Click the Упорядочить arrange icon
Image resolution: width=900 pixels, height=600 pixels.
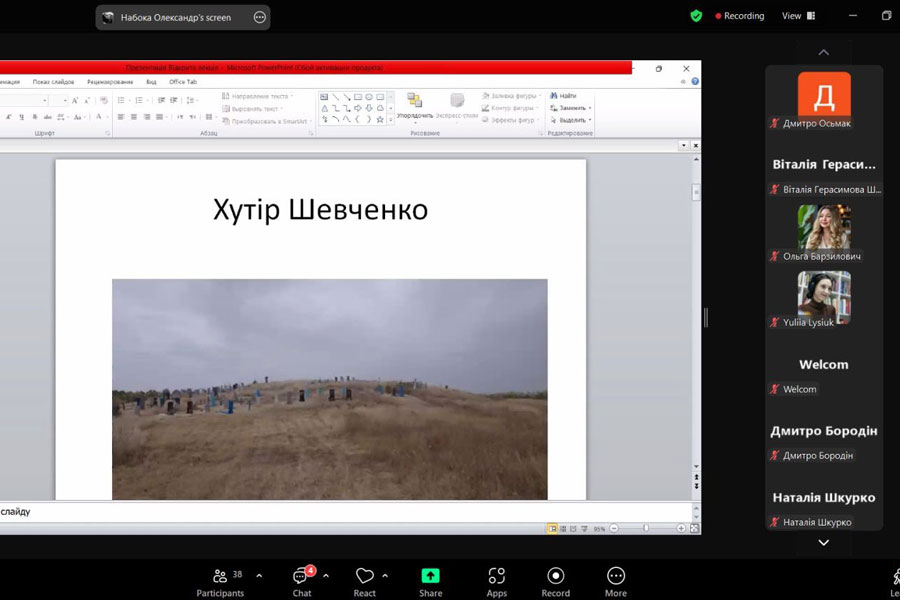coord(414,101)
